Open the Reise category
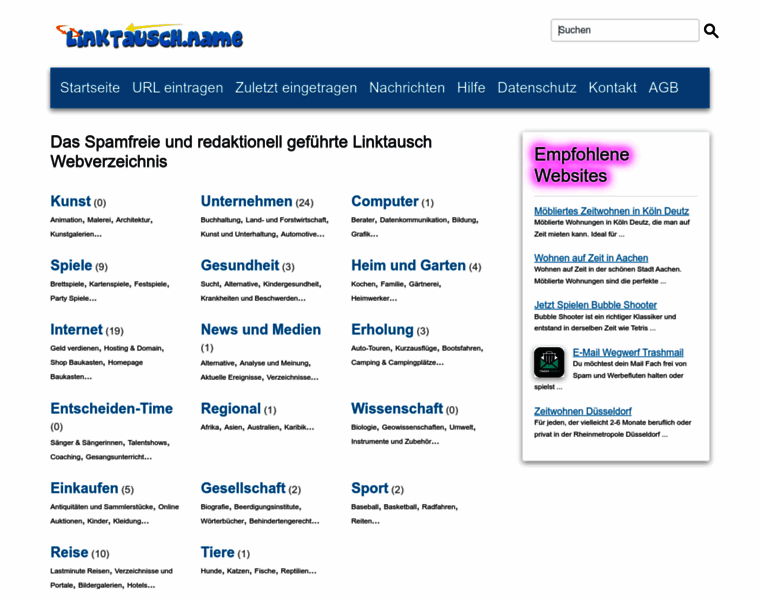This screenshot has height=600, width=760. pos(69,552)
